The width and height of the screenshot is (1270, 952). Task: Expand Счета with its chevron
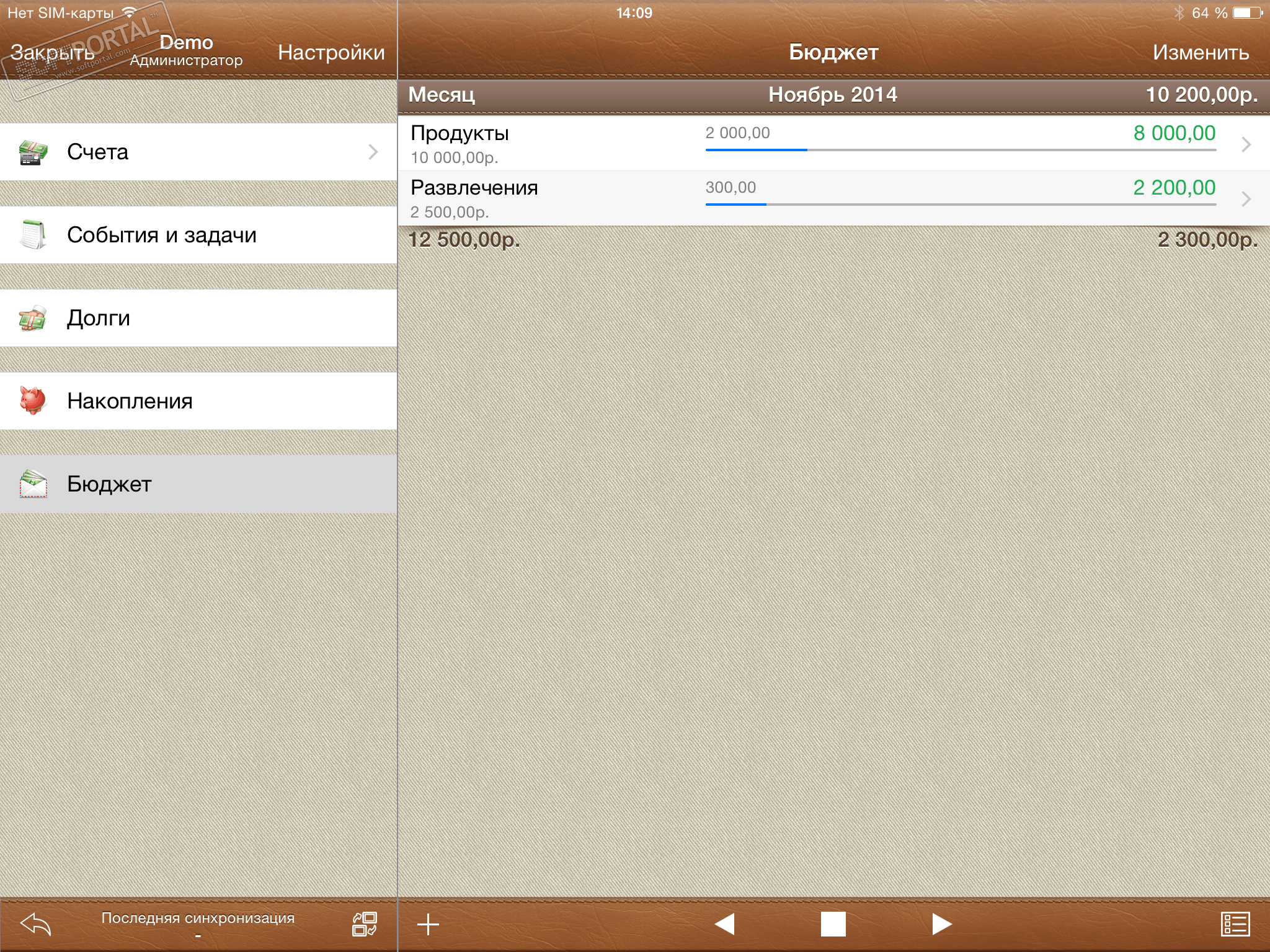(373, 152)
